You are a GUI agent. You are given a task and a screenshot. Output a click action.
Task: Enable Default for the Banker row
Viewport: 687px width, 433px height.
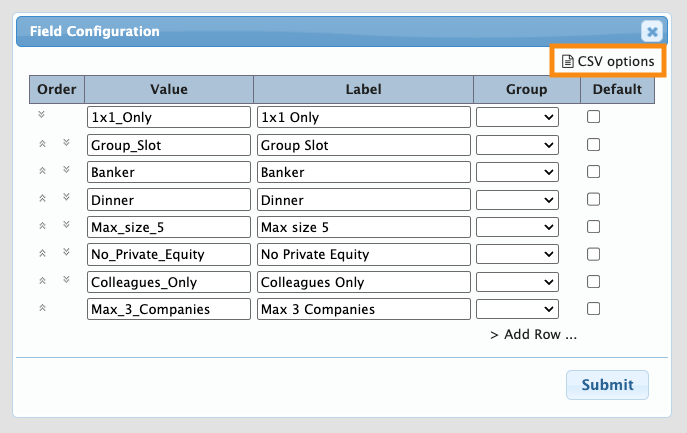[x=593, y=172]
